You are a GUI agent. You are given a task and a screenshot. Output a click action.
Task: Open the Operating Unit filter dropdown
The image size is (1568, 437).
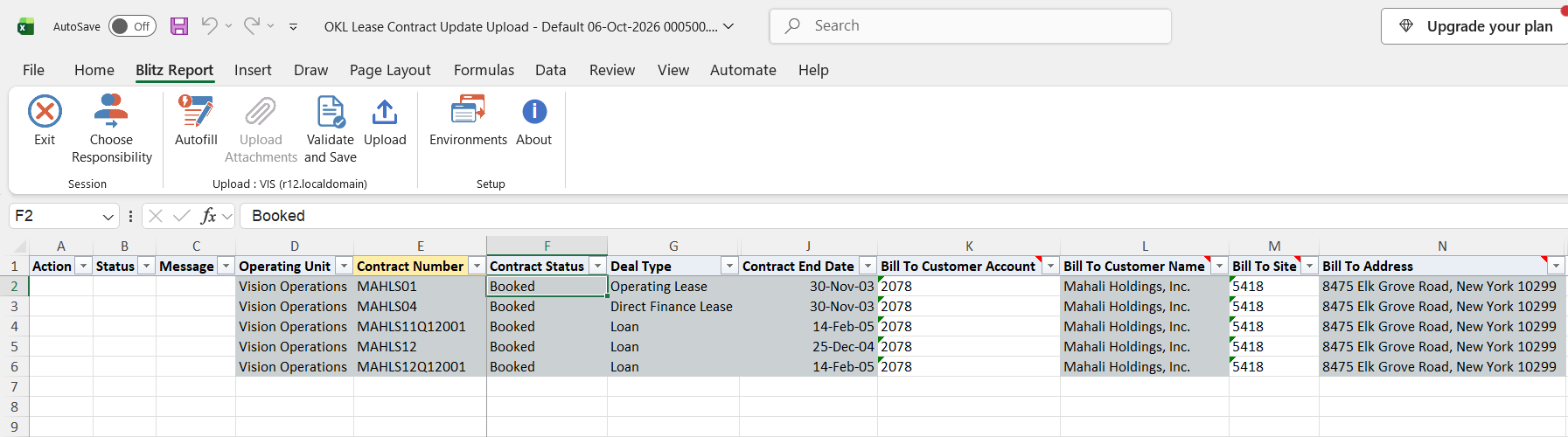(x=345, y=266)
